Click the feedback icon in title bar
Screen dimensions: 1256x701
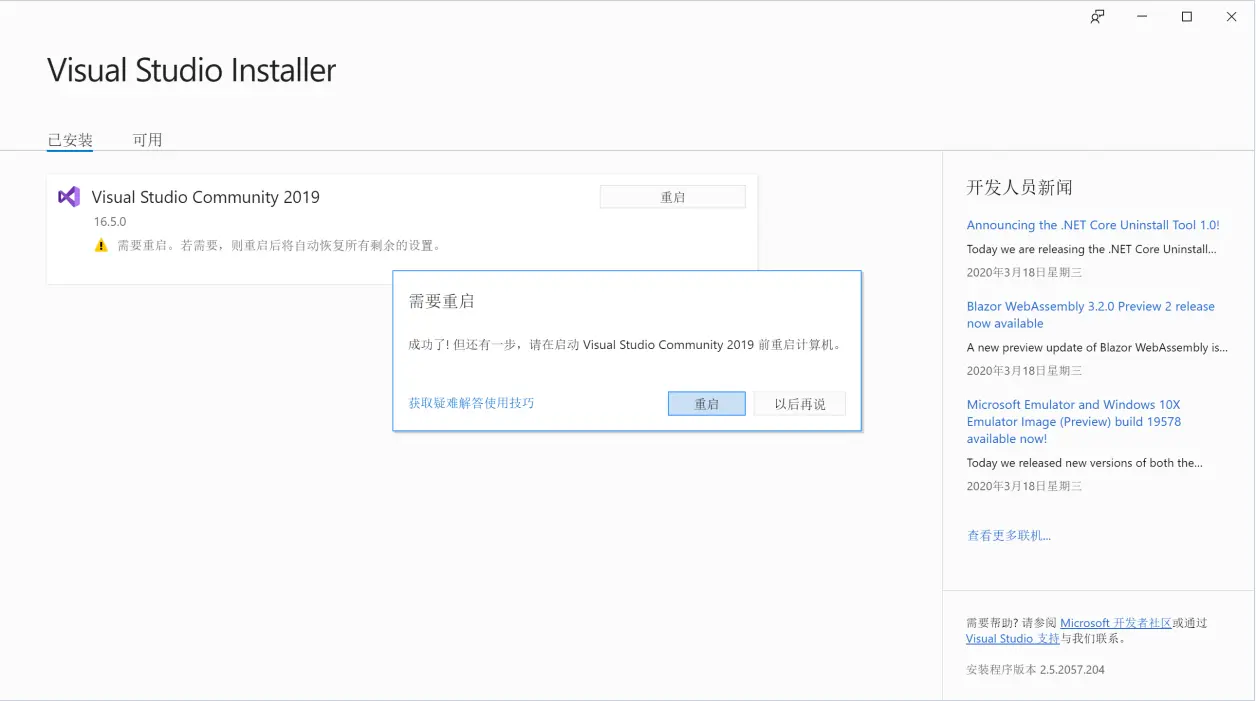coord(1097,17)
